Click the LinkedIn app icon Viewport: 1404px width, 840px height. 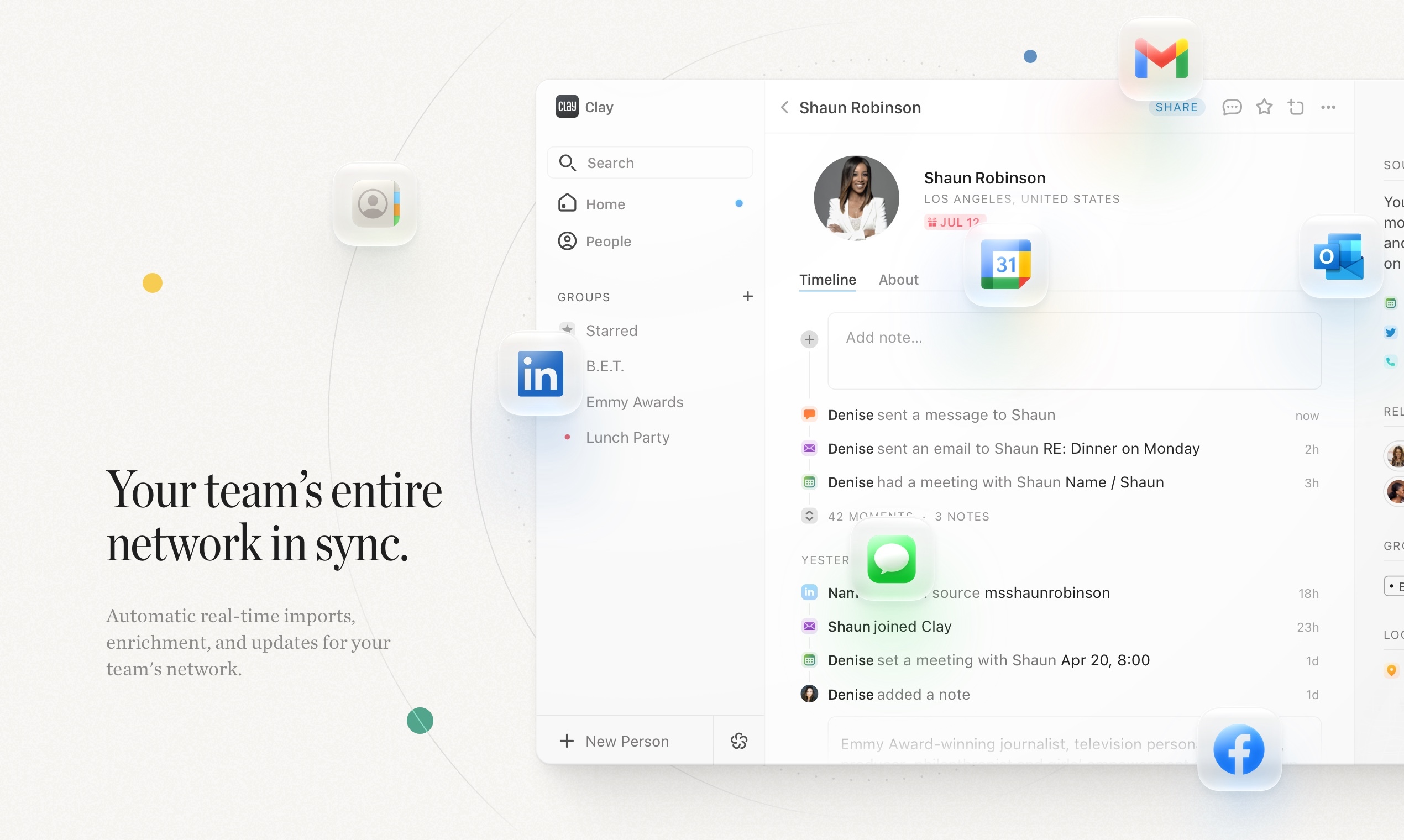(x=540, y=374)
